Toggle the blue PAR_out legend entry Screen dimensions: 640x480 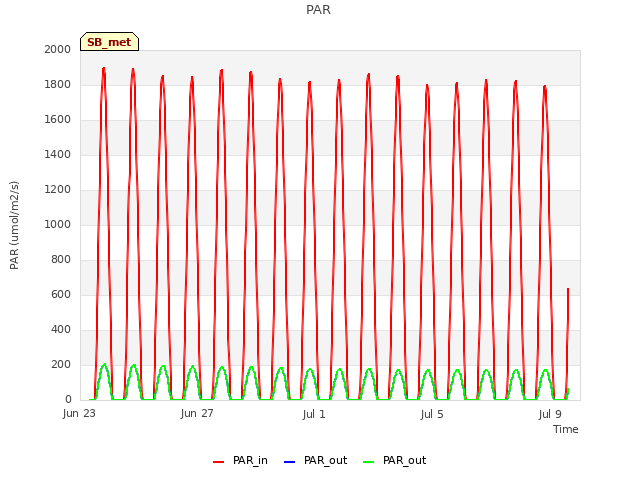[315, 460]
